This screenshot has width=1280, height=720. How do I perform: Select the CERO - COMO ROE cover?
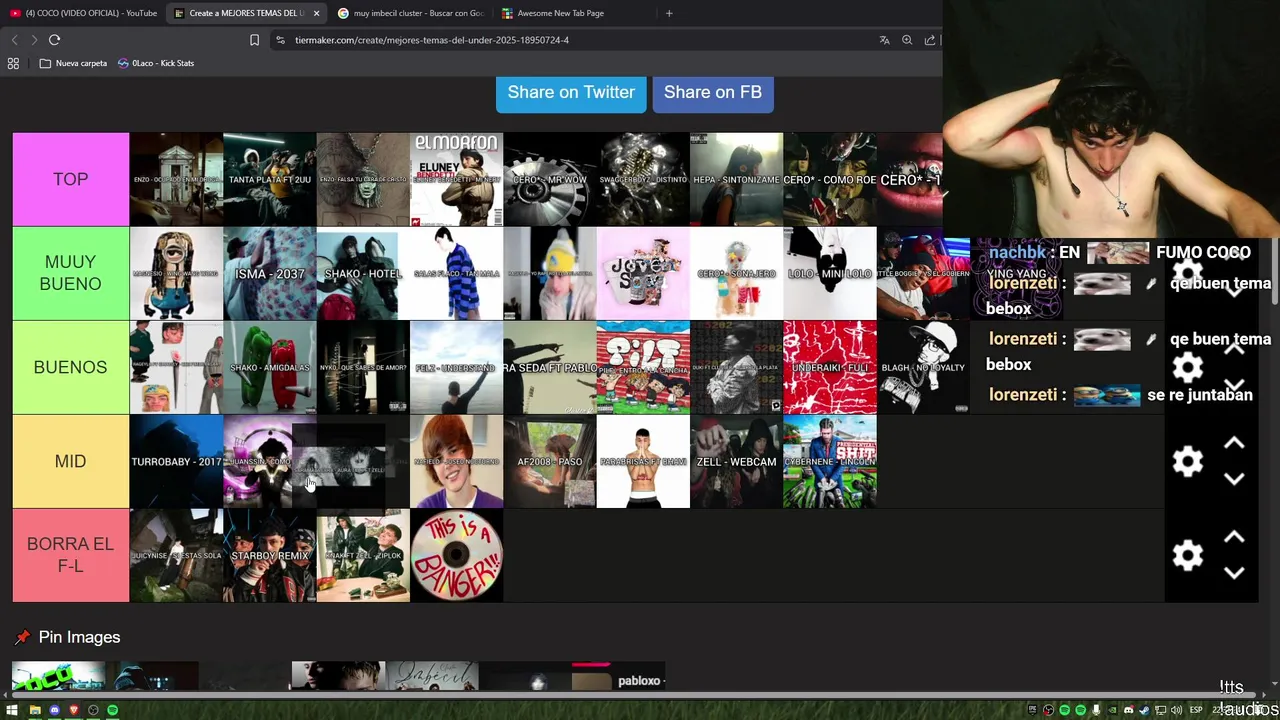pyautogui.click(x=830, y=179)
